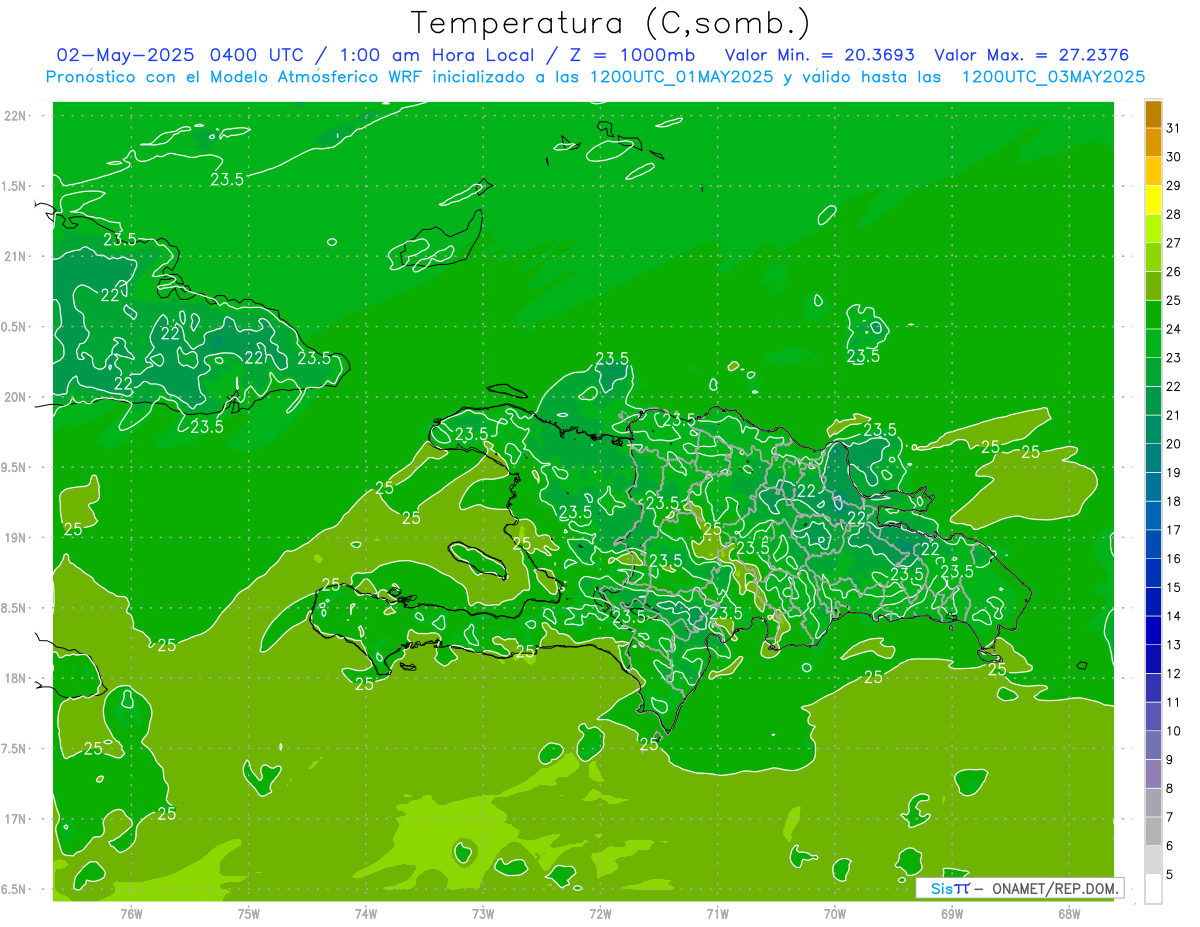The height and width of the screenshot is (927, 1200).
Task: Click the '6.5N' latitude axis label
Action: tap(15, 889)
